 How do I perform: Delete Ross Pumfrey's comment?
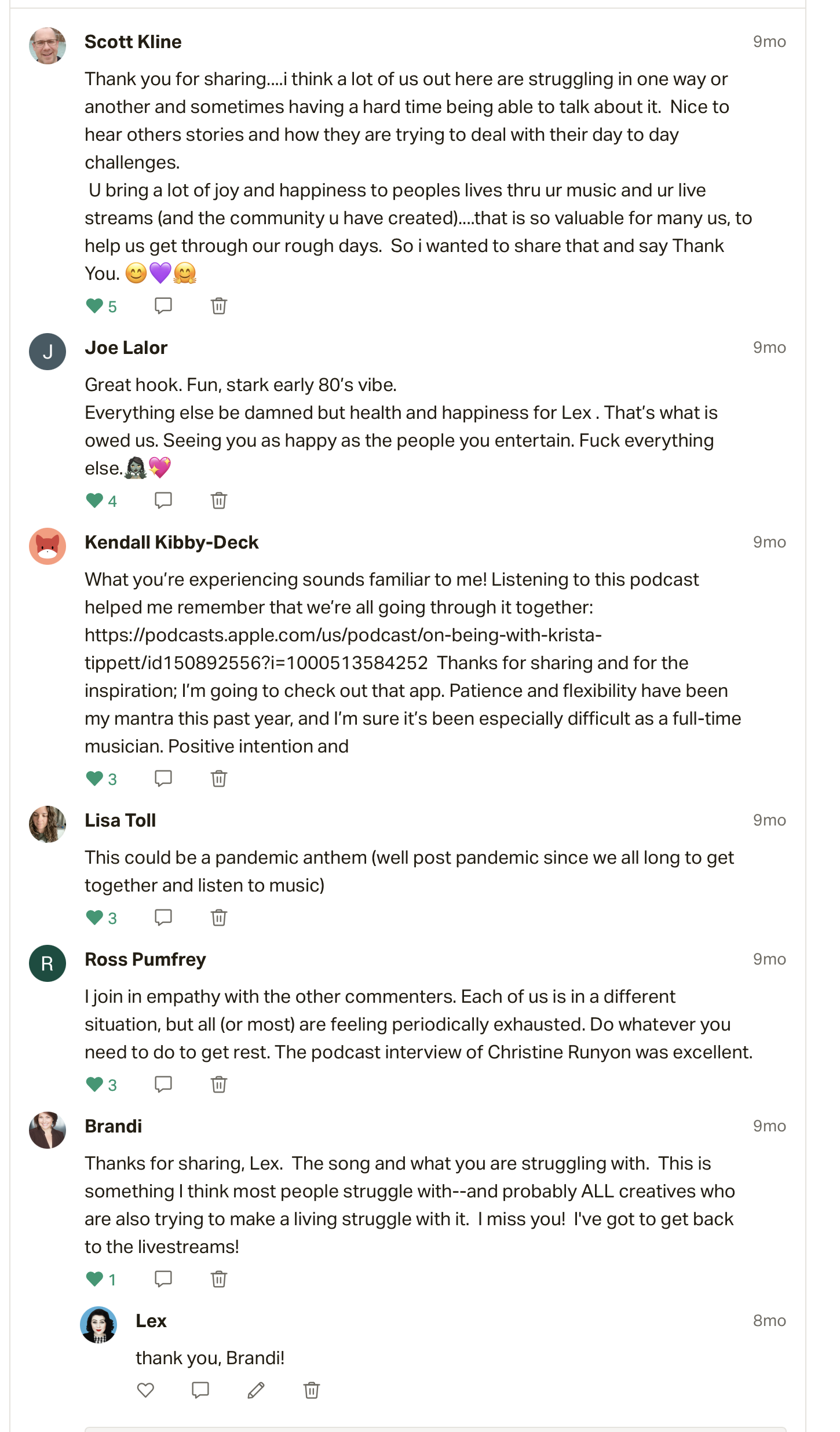click(219, 1084)
